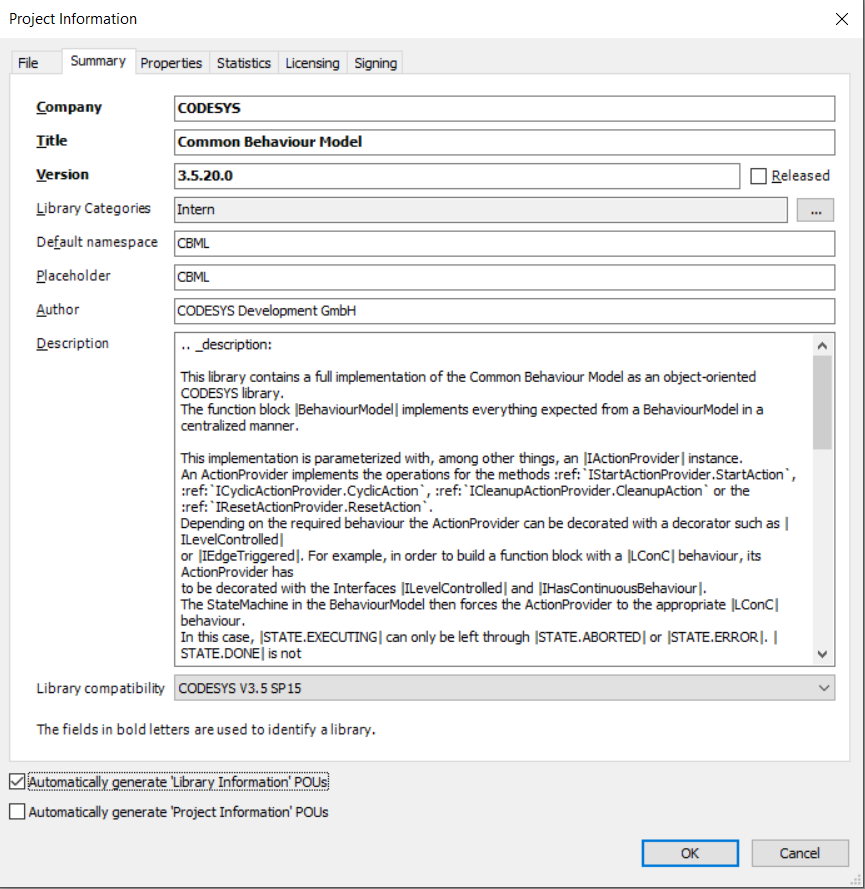Click the ellipsis button beside Library Categories
865x889 pixels.
pyautogui.click(x=815, y=210)
